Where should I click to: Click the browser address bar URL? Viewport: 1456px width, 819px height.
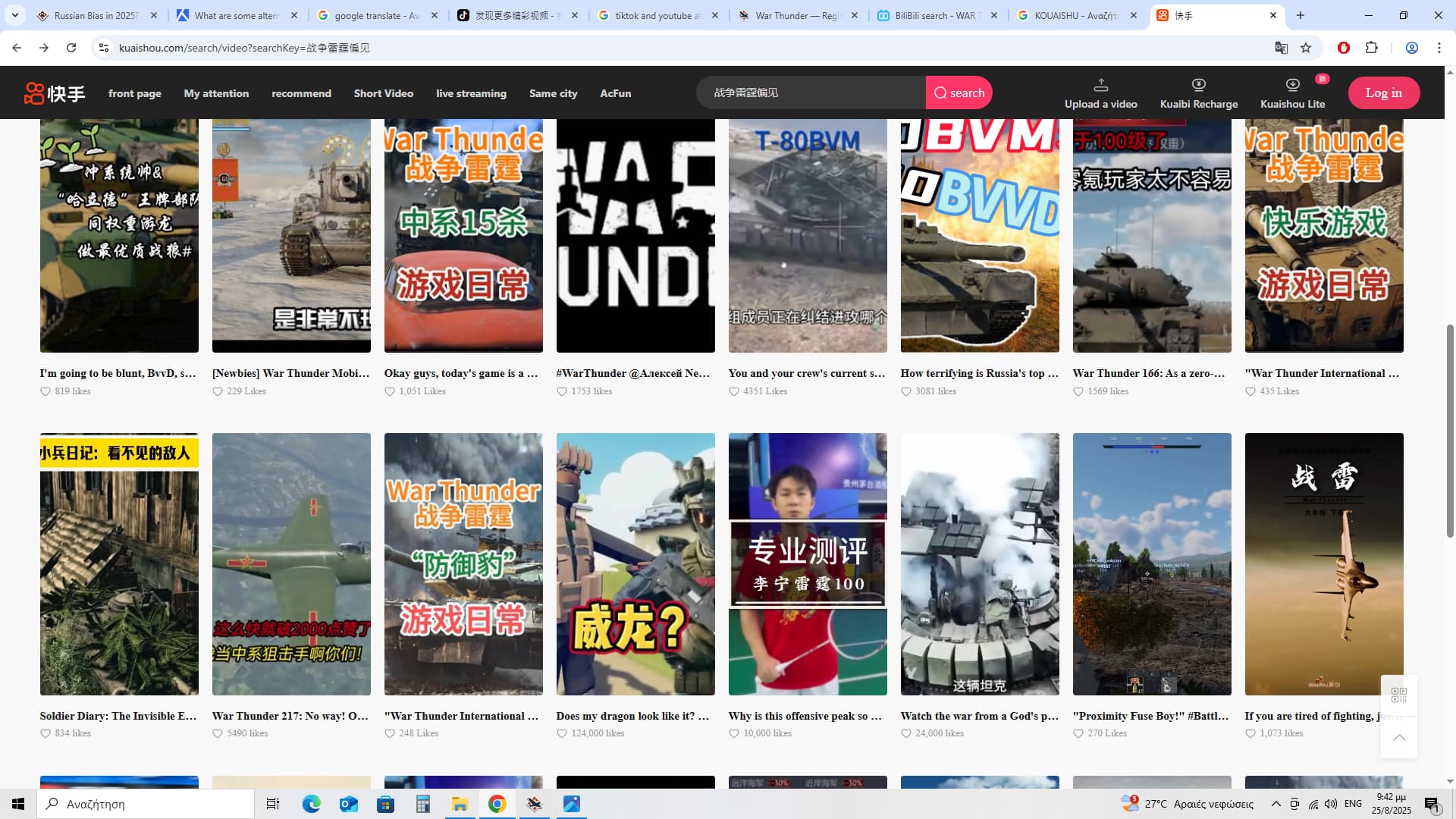[244, 48]
